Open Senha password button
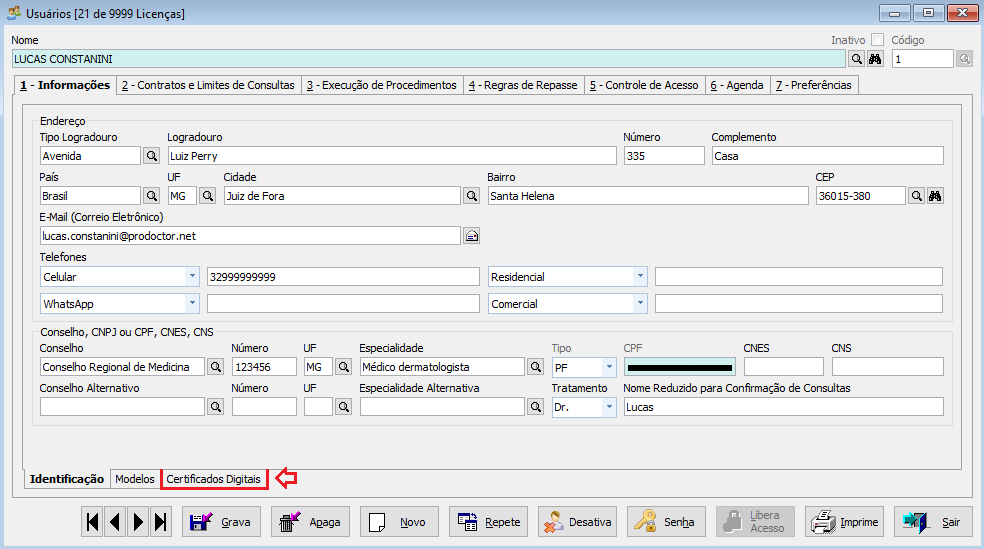This screenshot has width=984, height=549. click(666, 521)
